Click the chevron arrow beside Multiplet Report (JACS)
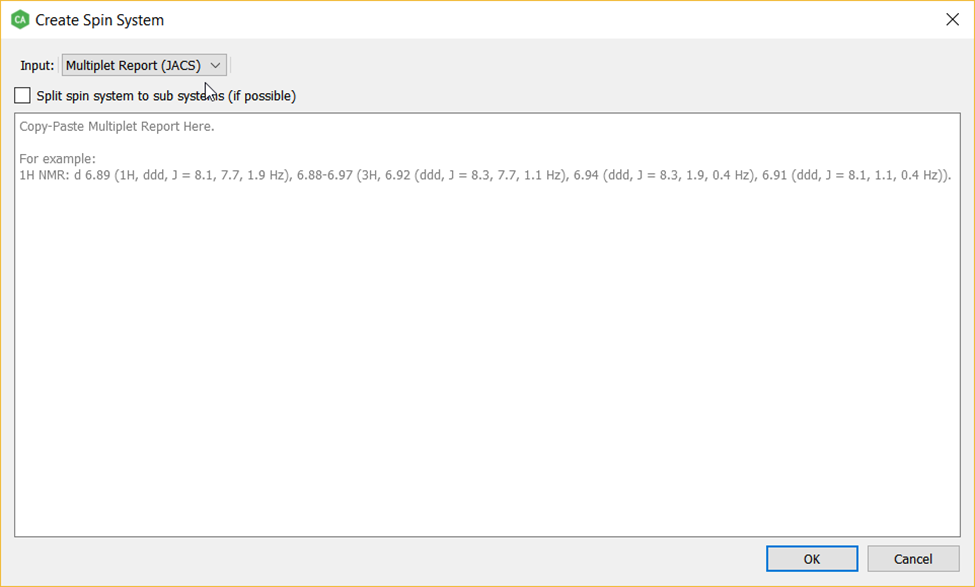The image size is (975, 587). 215,65
